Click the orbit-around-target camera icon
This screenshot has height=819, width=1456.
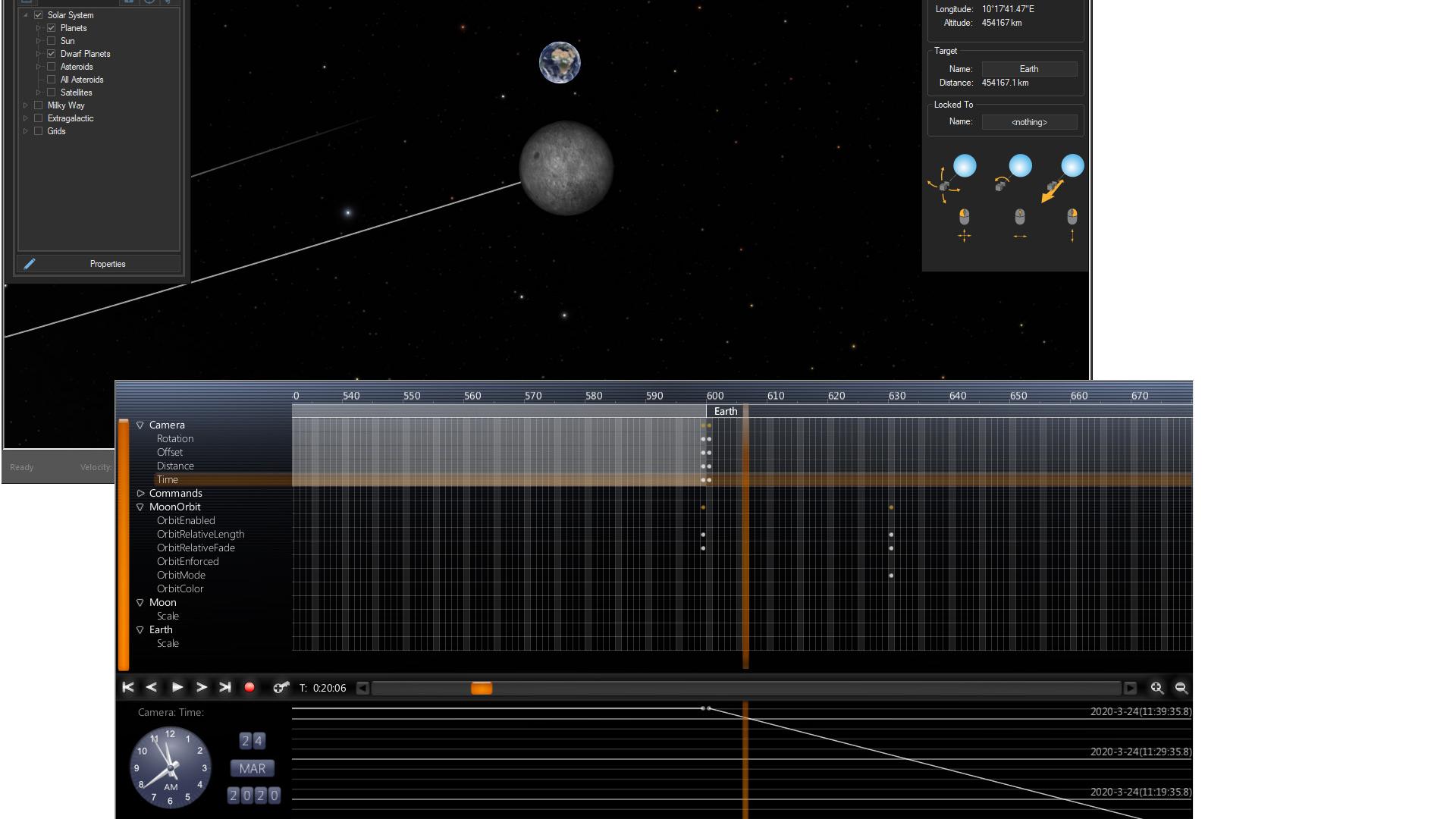[x=952, y=178]
